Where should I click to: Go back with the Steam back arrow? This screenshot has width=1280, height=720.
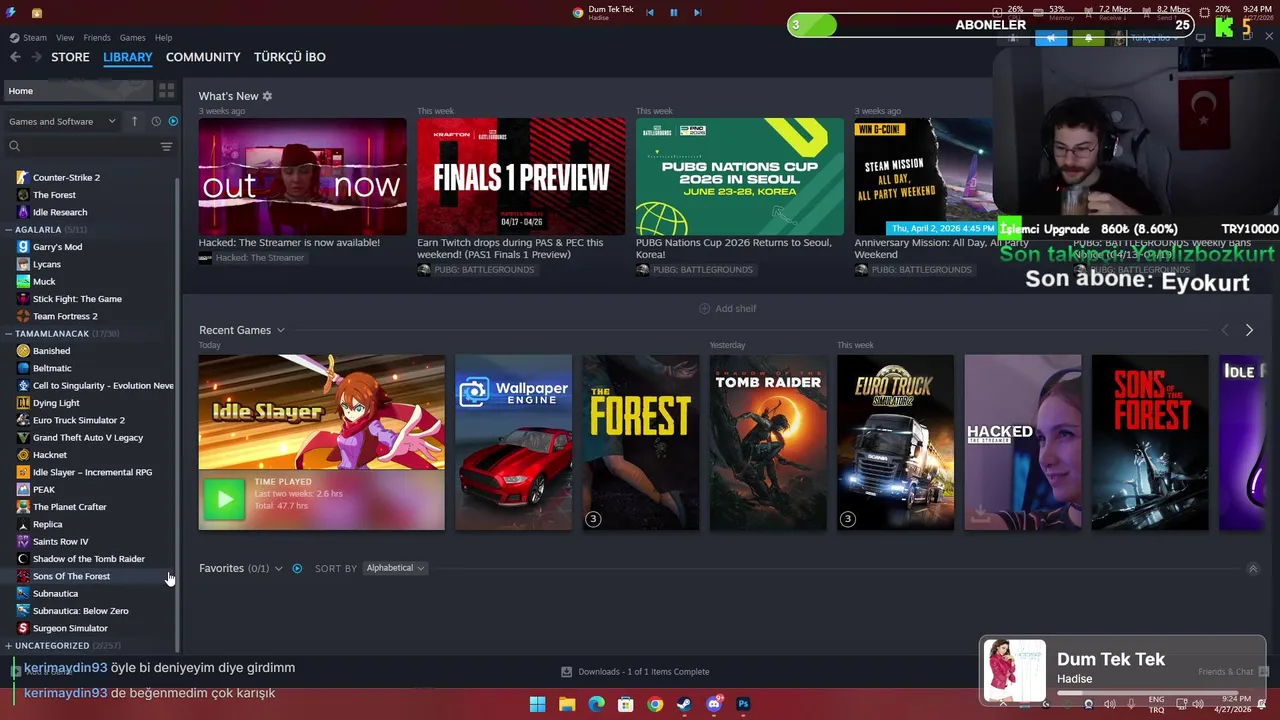point(15,57)
